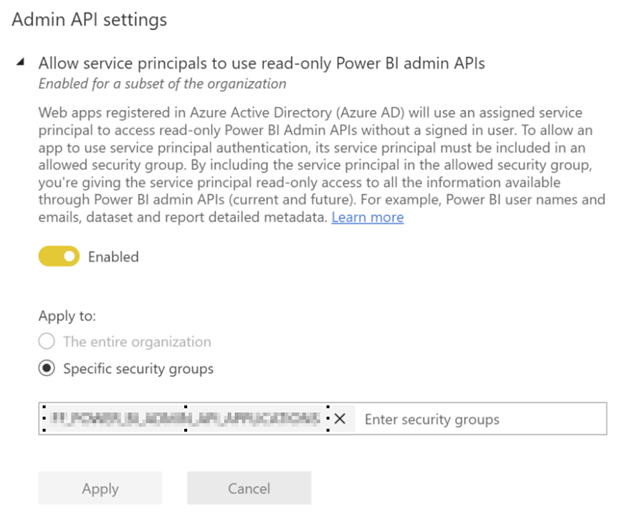Select Specific security groups radio option

[x=47, y=368]
